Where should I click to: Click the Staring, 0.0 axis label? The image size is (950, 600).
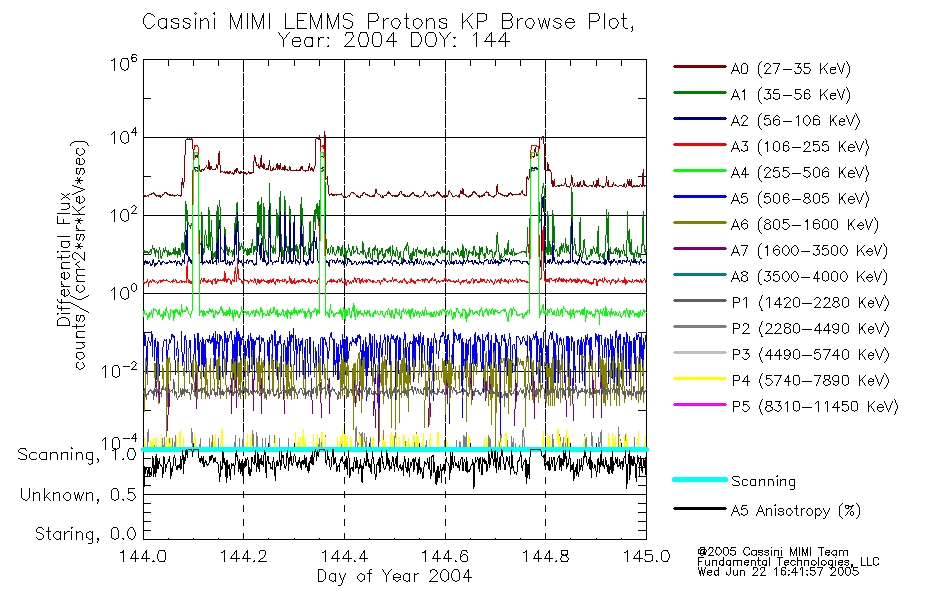(x=85, y=535)
